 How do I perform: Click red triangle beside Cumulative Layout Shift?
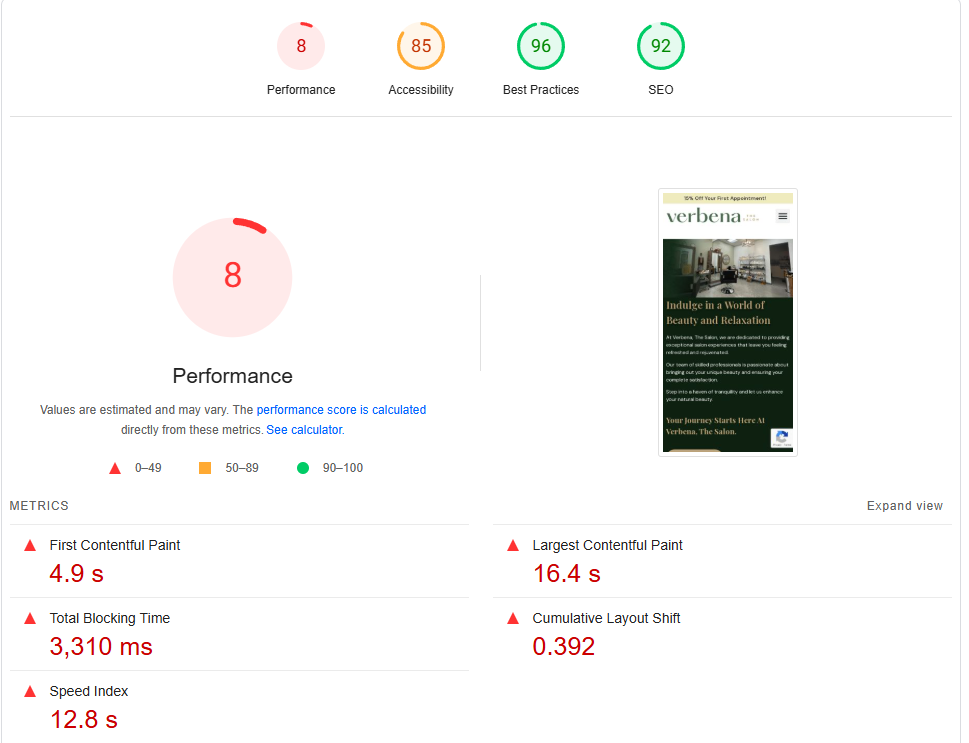(x=513, y=618)
